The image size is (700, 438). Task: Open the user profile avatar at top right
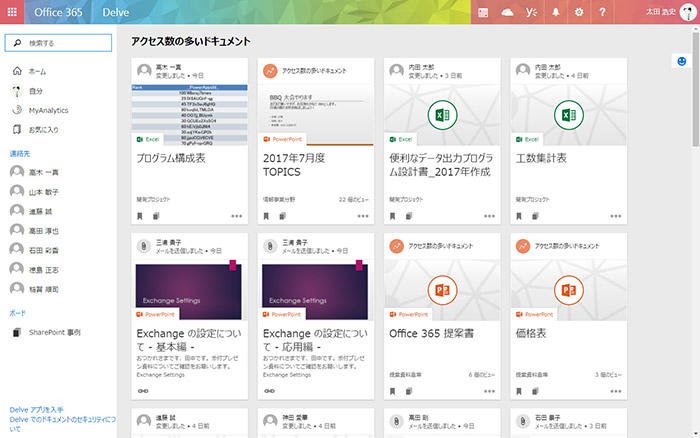pos(688,12)
